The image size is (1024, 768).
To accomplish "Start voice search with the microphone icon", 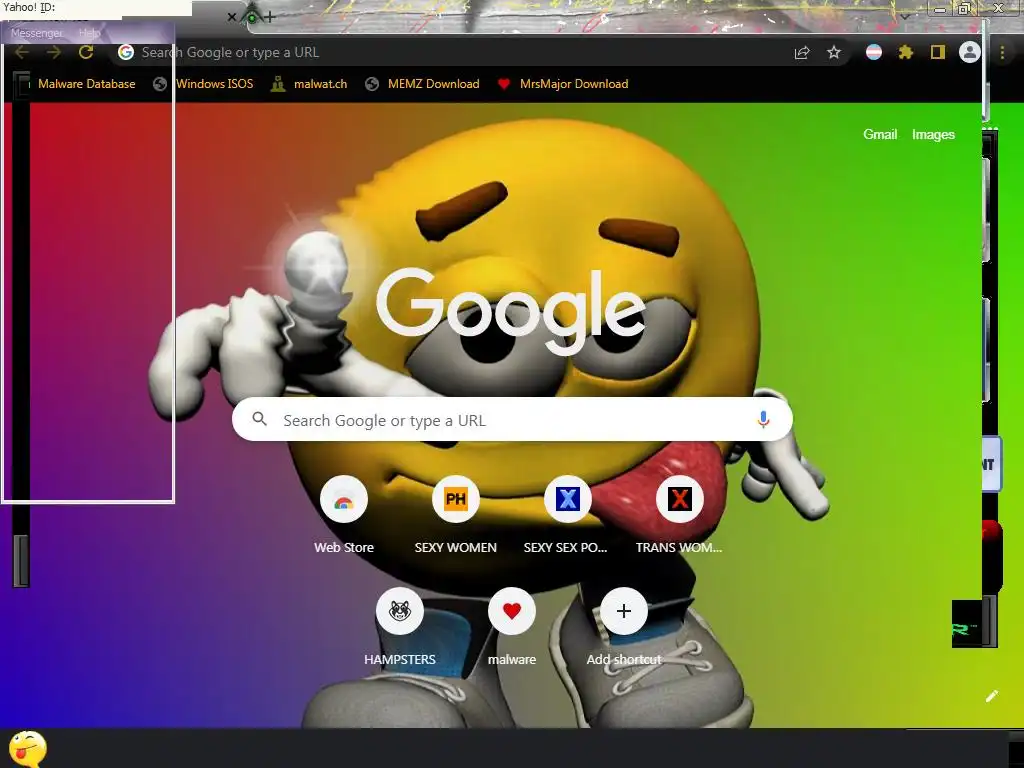I will coord(763,419).
